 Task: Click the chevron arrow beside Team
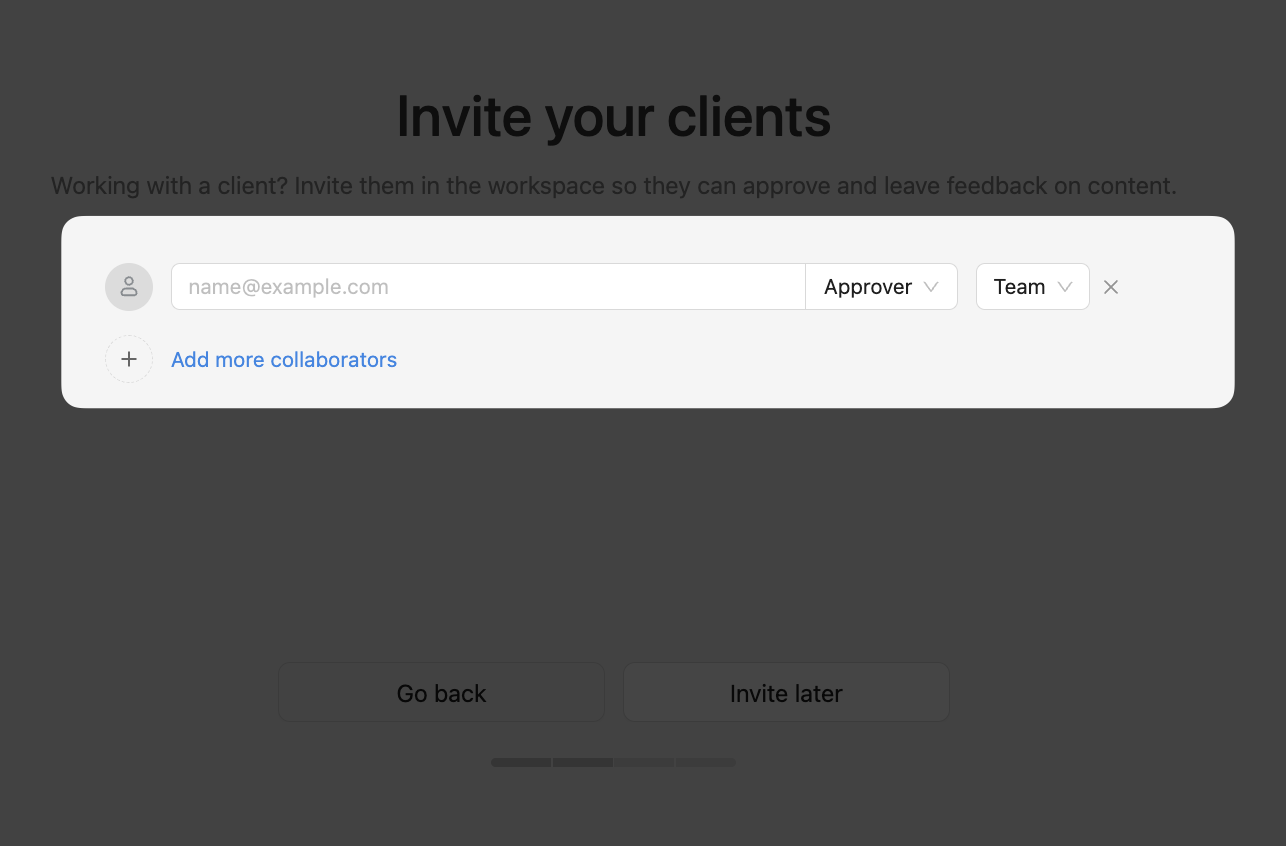[x=1065, y=287]
